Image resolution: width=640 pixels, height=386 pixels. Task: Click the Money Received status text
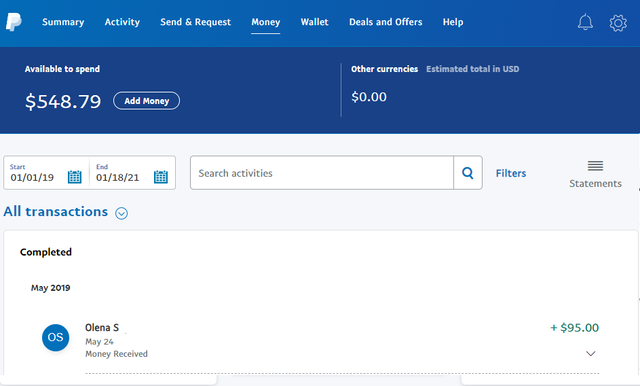116,354
